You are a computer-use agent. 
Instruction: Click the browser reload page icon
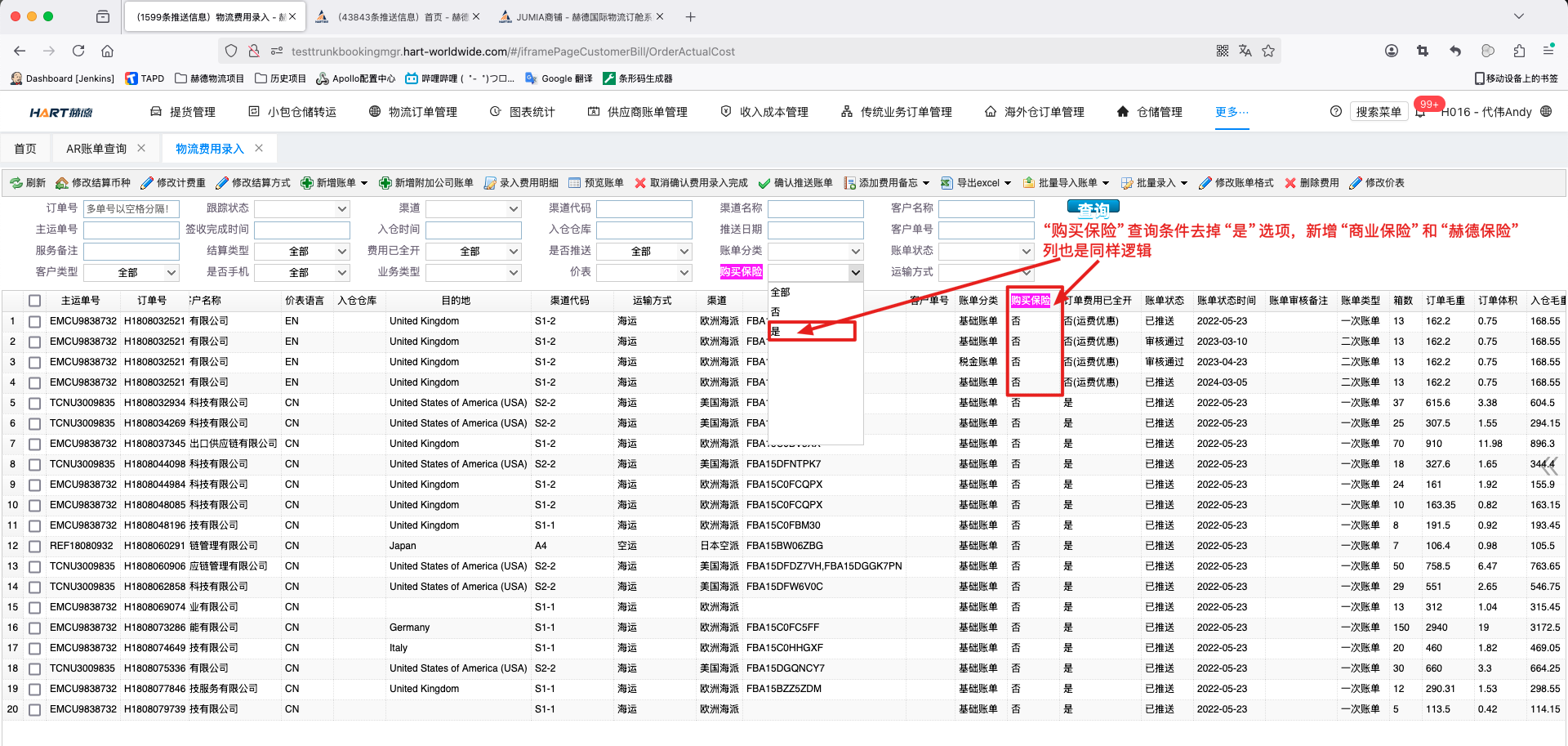78,51
